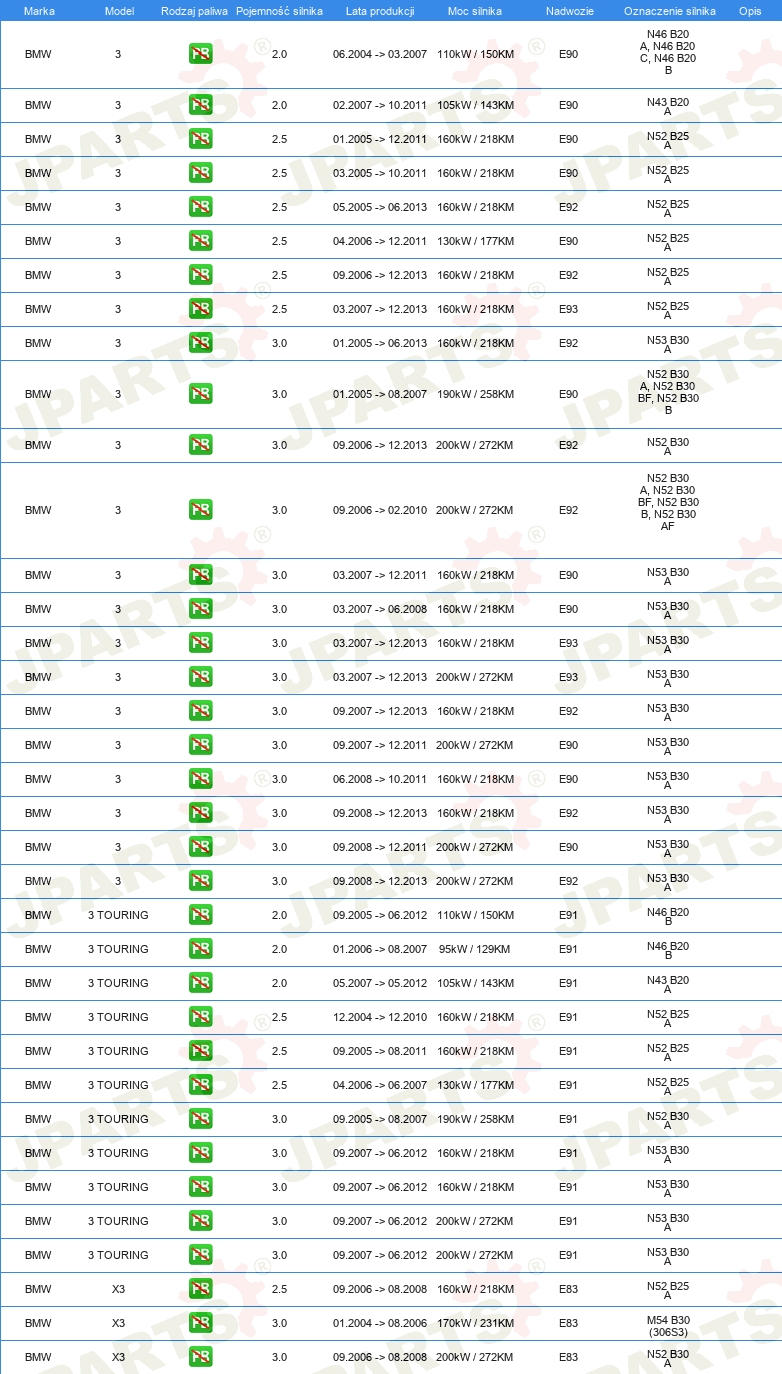782x1374 pixels.
Task: Click fuel icon in 01.2005 -> 08.2007 row
Action: (200, 394)
